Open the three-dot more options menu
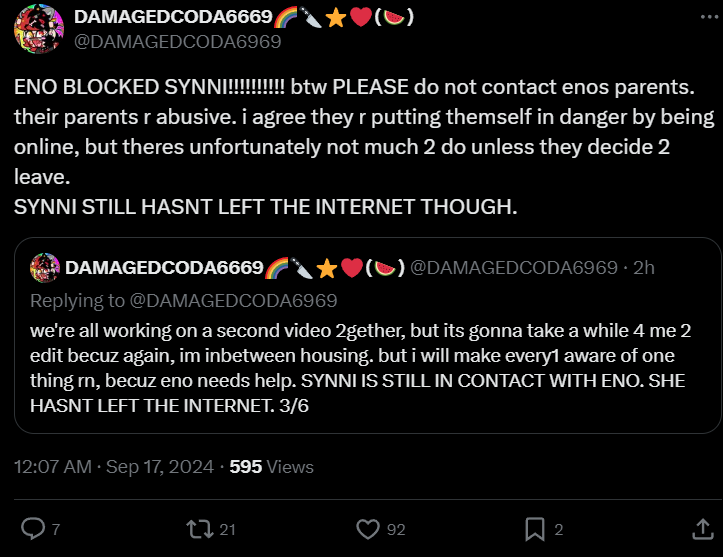Screen dimensions: 723x557 (x=709, y=17)
